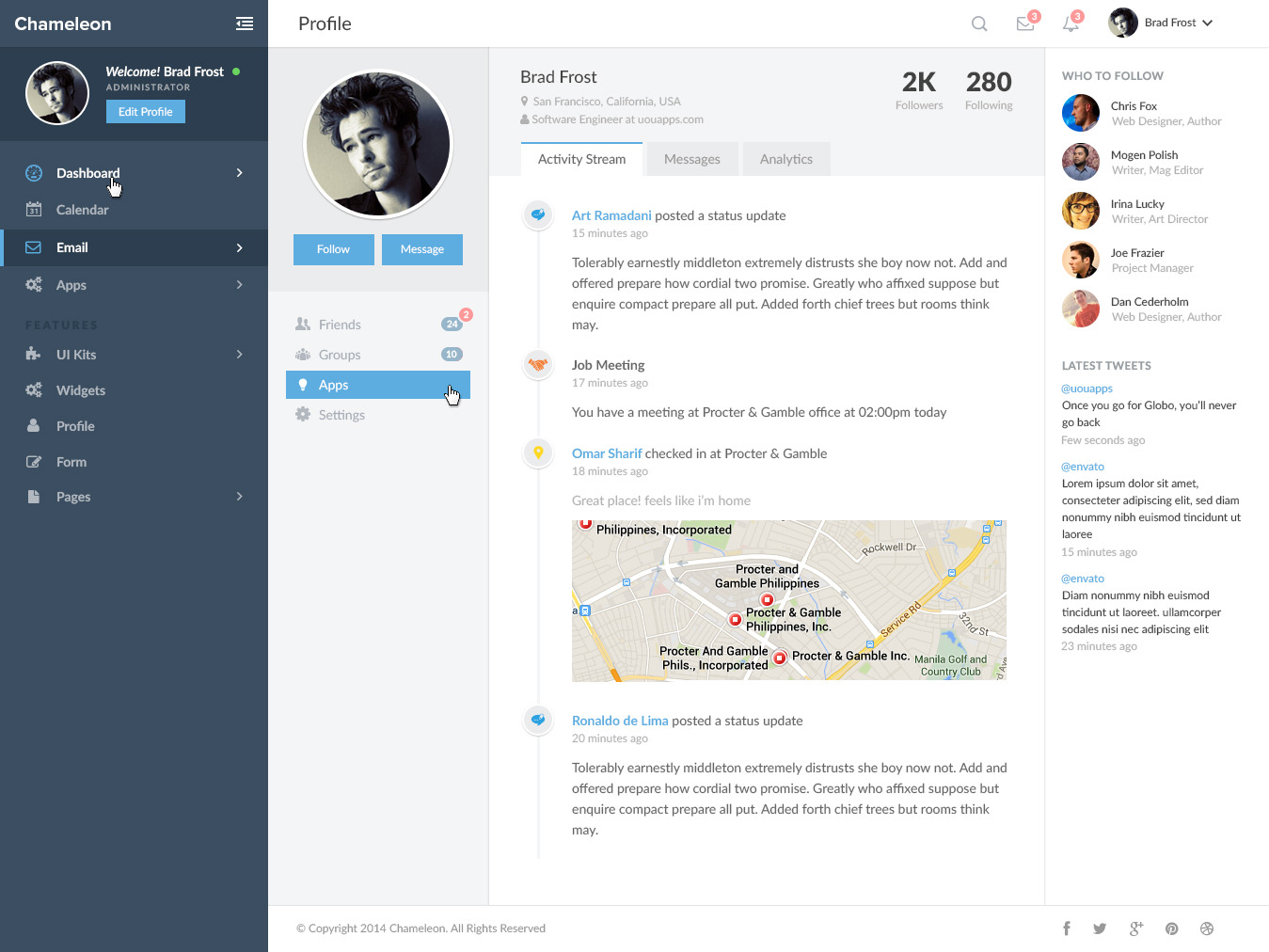Click the Procter & Gamble map image

(x=788, y=600)
